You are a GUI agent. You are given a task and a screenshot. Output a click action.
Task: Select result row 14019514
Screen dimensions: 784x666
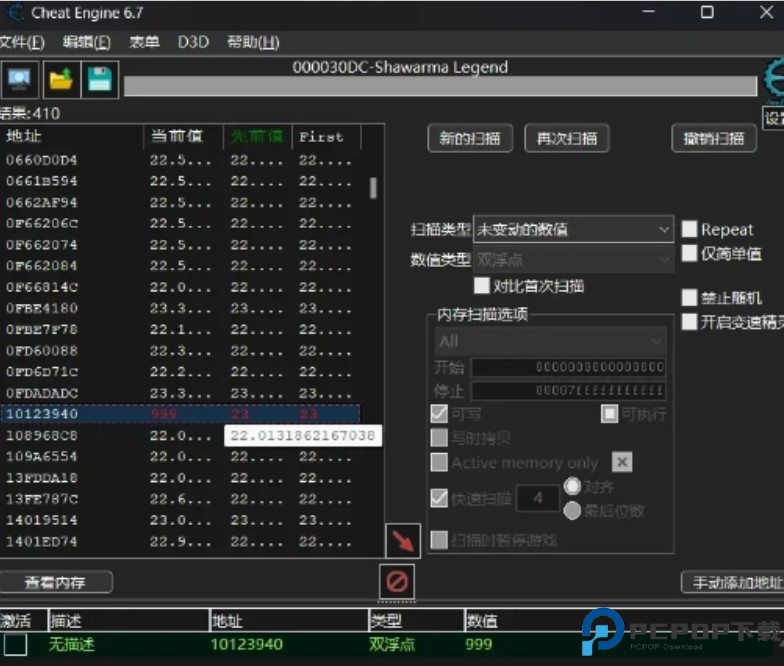[180, 520]
